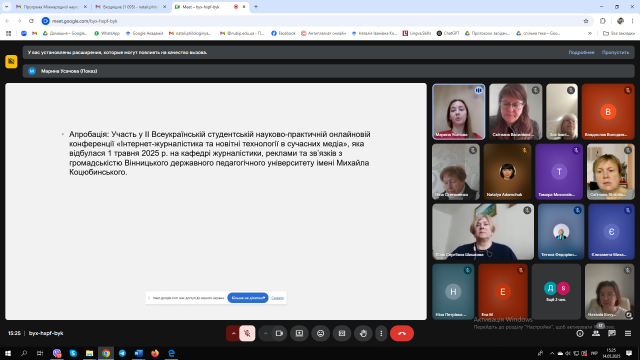Open the chat messages panel

point(612,333)
